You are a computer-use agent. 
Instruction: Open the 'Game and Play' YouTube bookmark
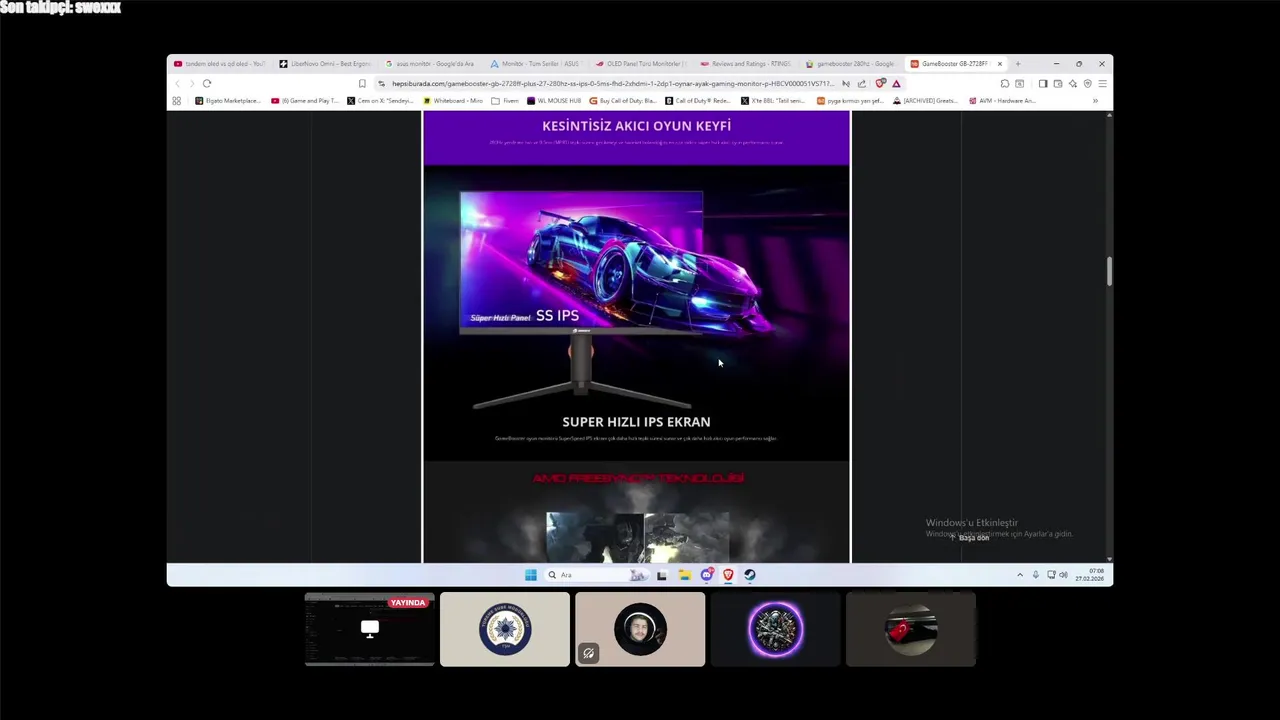click(x=306, y=101)
